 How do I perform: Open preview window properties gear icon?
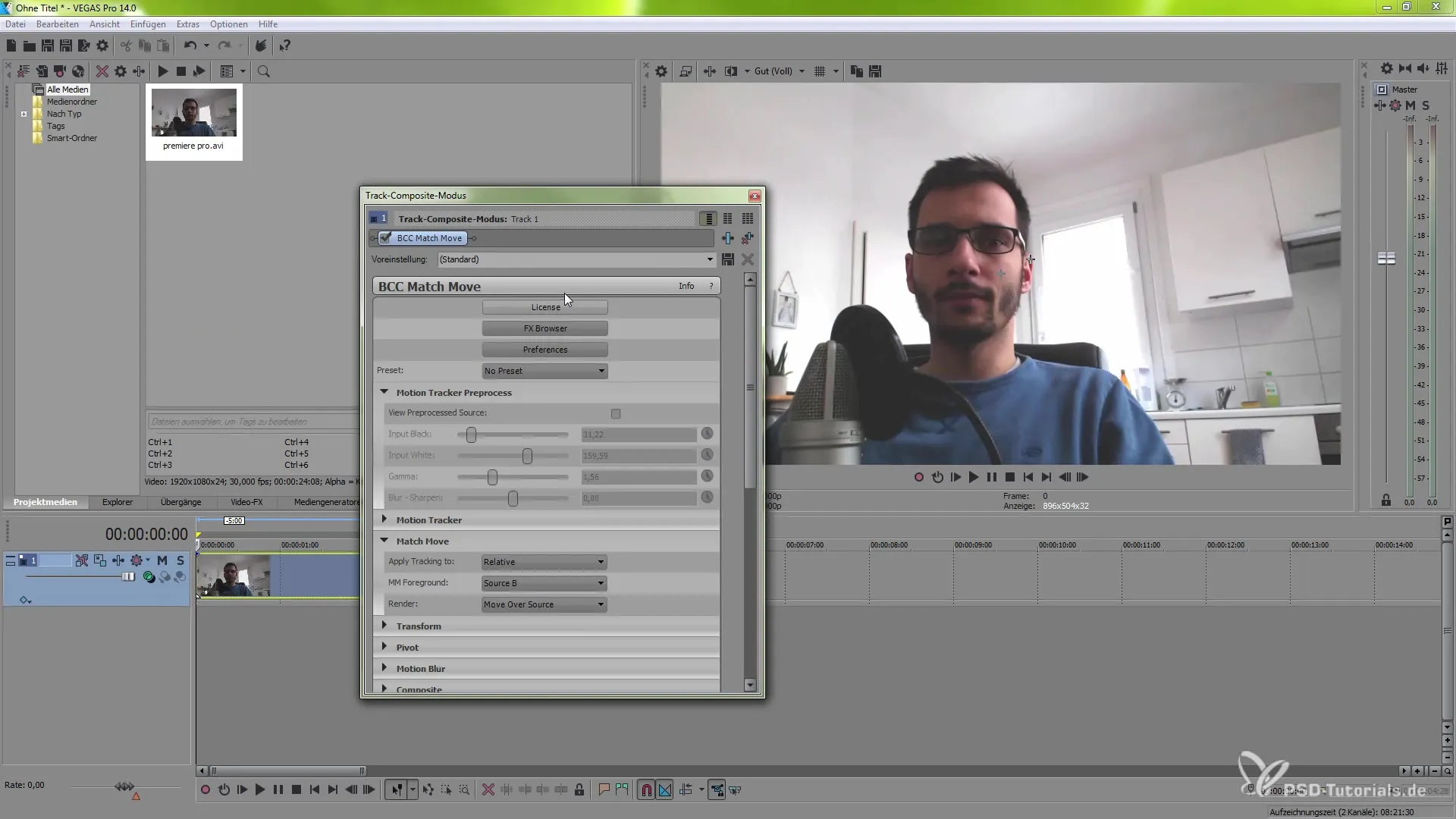pos(661,71)
